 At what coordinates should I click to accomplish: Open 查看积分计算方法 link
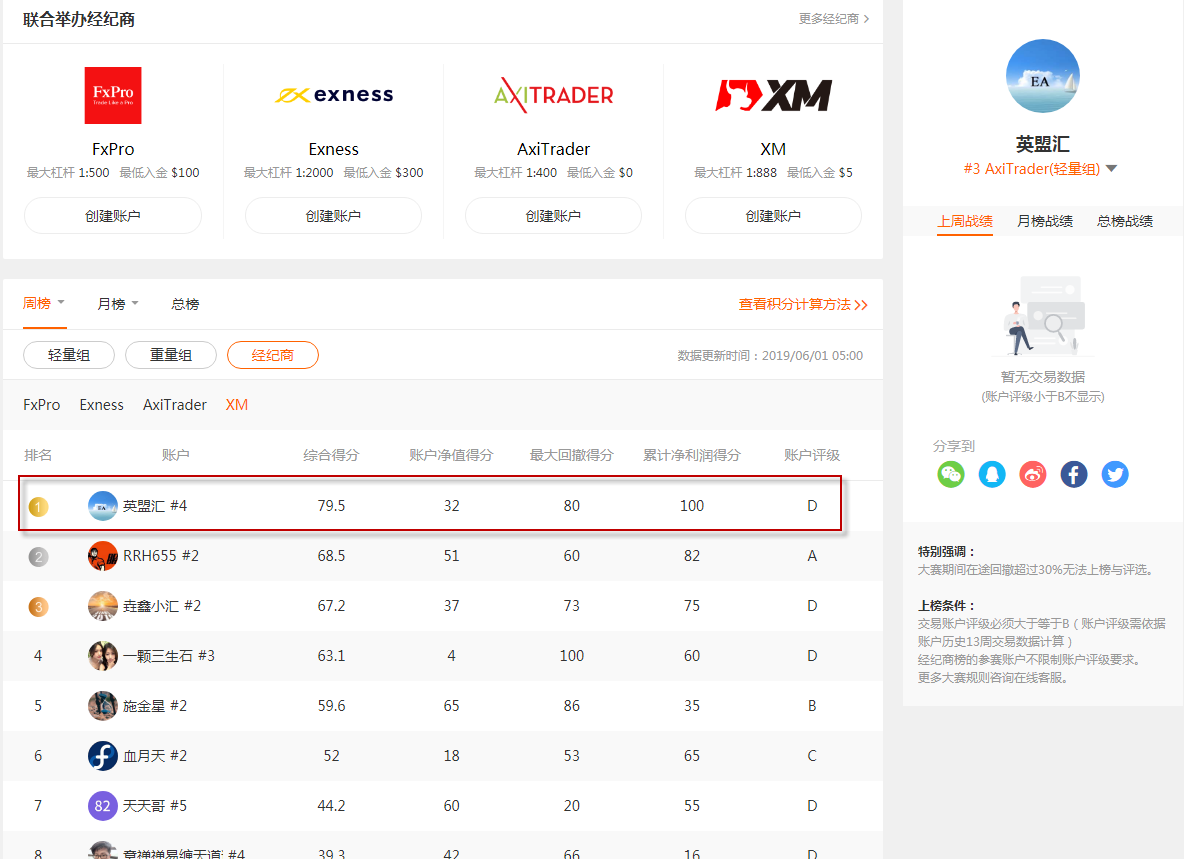pos(803,304)
